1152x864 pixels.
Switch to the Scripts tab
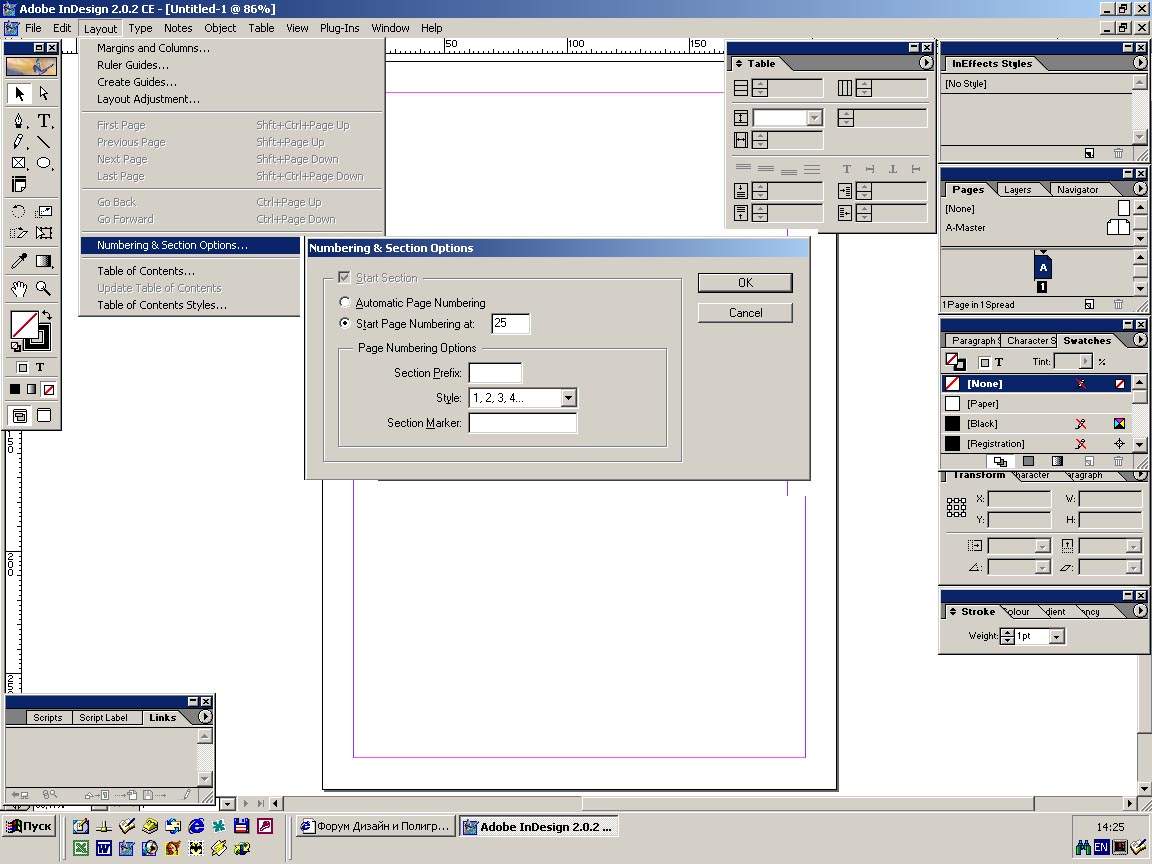tap(48, 718)
